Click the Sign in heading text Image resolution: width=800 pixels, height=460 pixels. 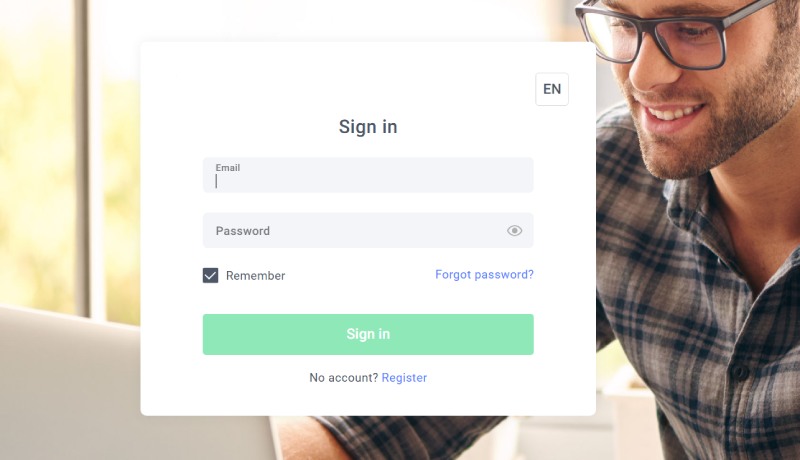click(368, 126)
